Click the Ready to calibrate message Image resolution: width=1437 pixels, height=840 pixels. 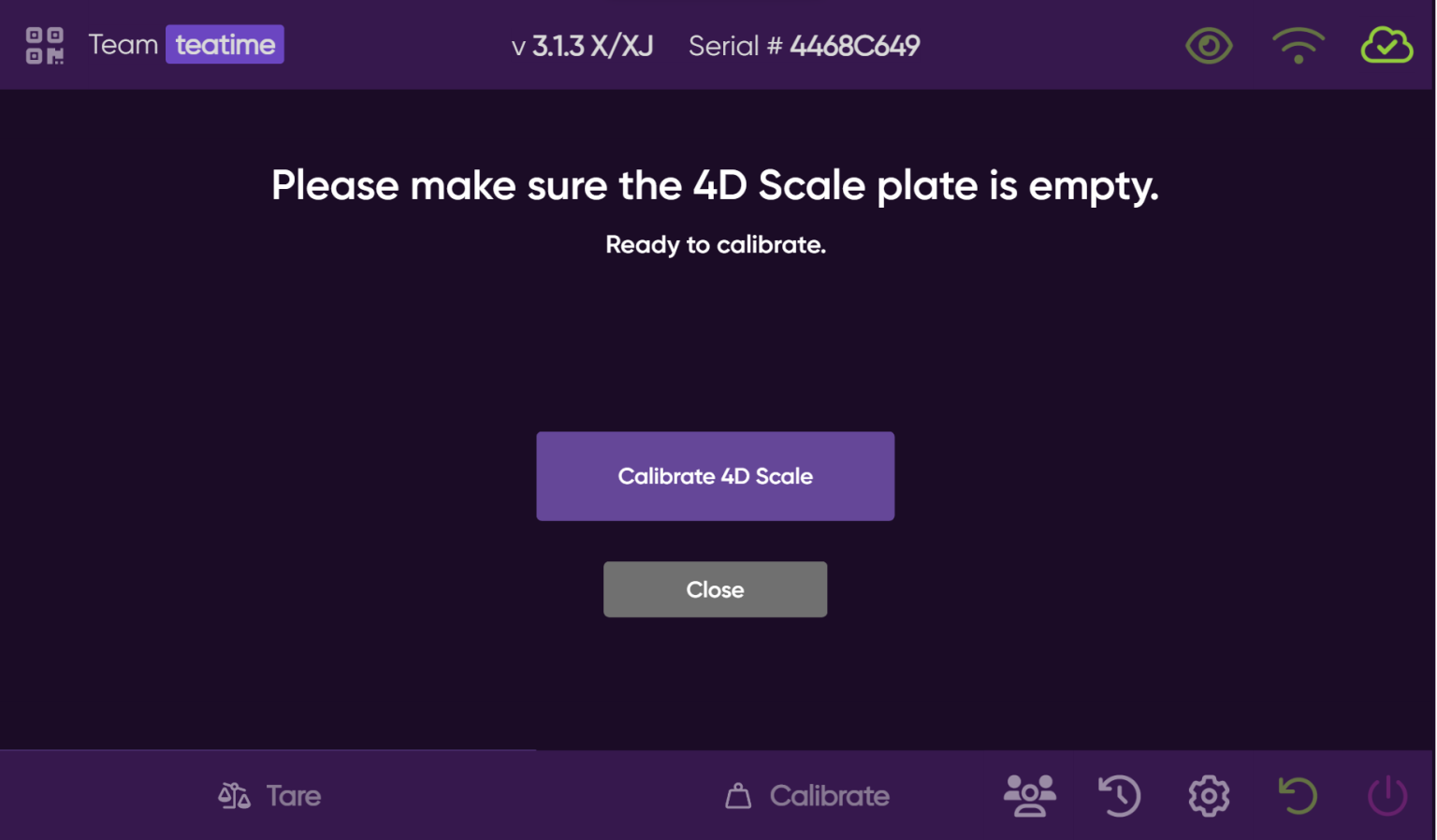point(715,244)
